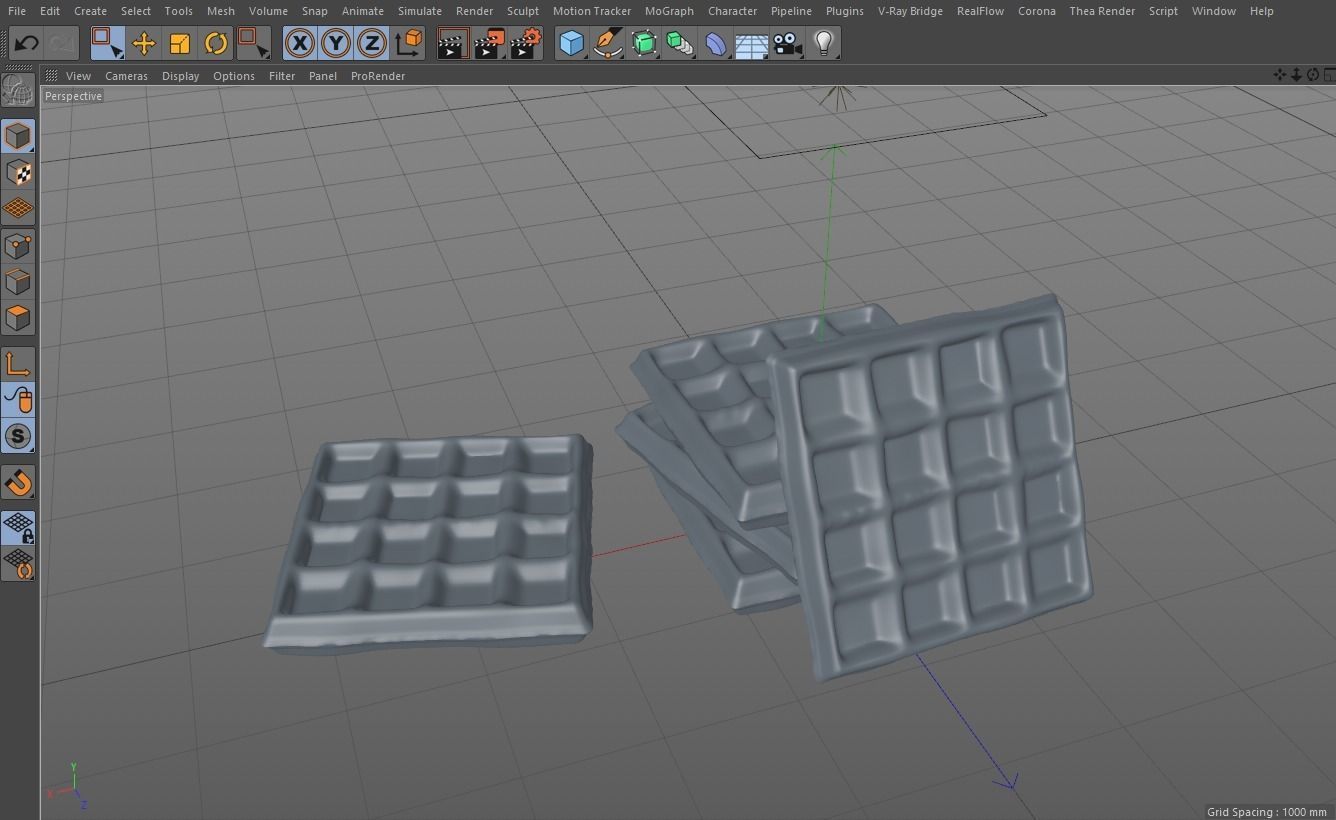The height and width of the screenshot is (820, 1336).
Task: Click the viewport zoom navigation icon
Action: 1296,75
